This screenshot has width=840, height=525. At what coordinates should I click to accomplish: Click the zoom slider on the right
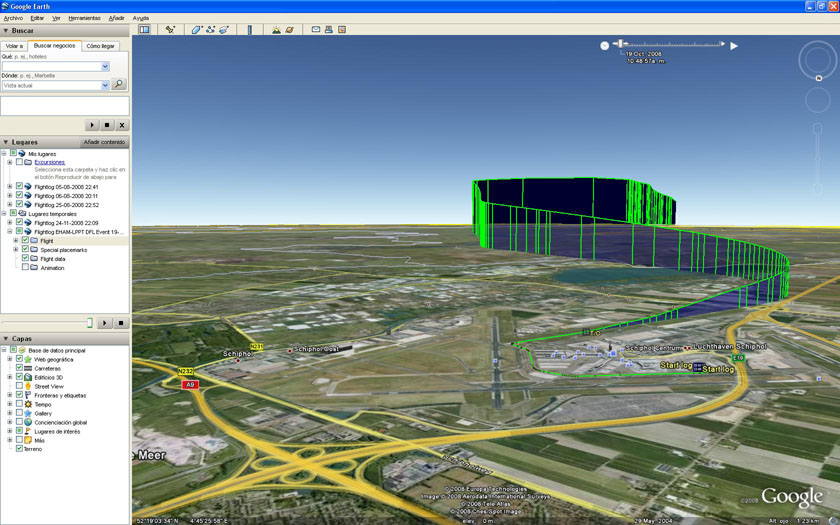click(818, 158)
